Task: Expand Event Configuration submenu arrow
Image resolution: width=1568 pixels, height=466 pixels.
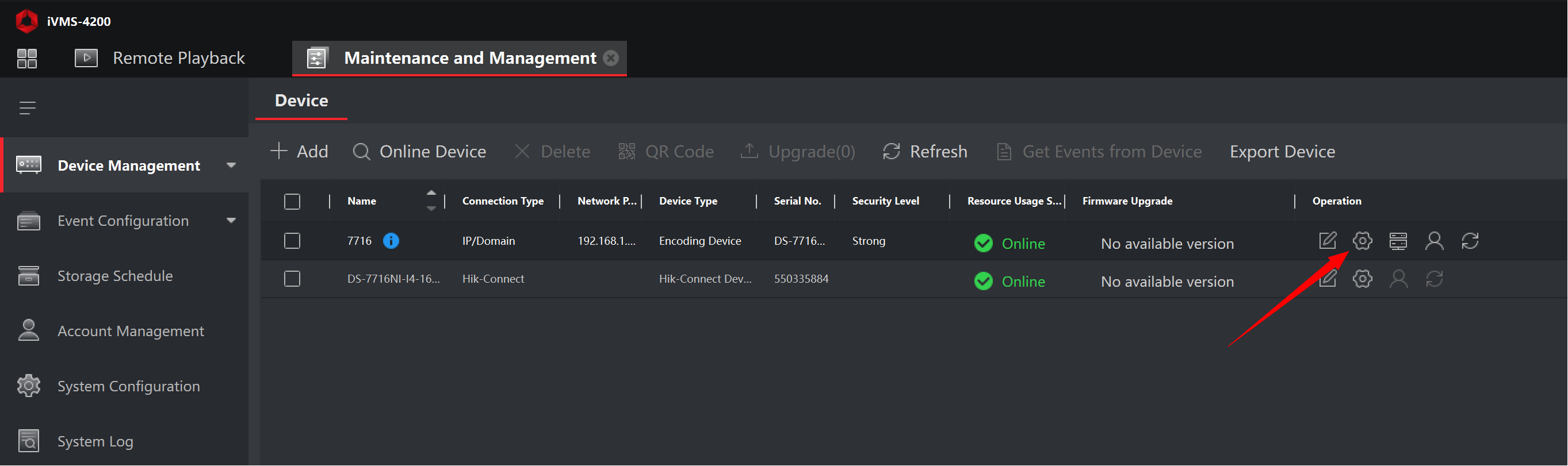Action: tap(231, 221)
